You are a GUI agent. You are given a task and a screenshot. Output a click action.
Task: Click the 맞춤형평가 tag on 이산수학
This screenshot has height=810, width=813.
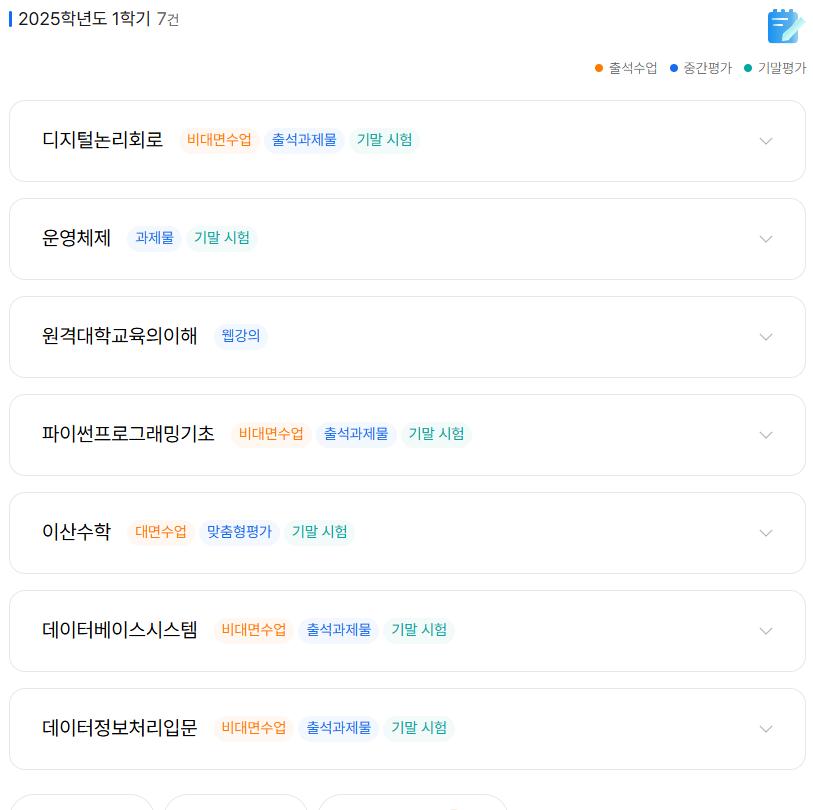[x=239, y=532]
